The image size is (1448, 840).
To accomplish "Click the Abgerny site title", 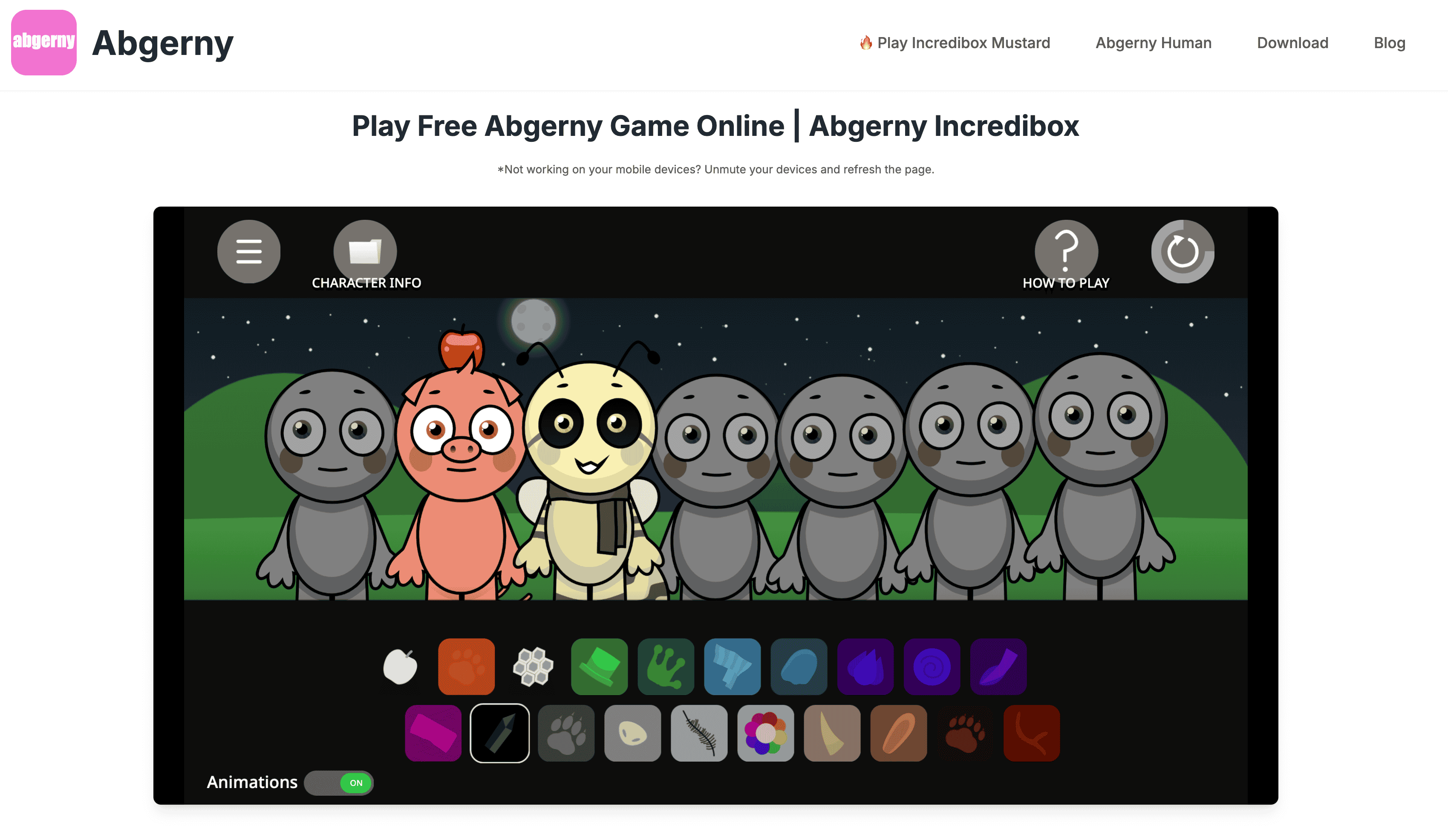I will 163,43.
